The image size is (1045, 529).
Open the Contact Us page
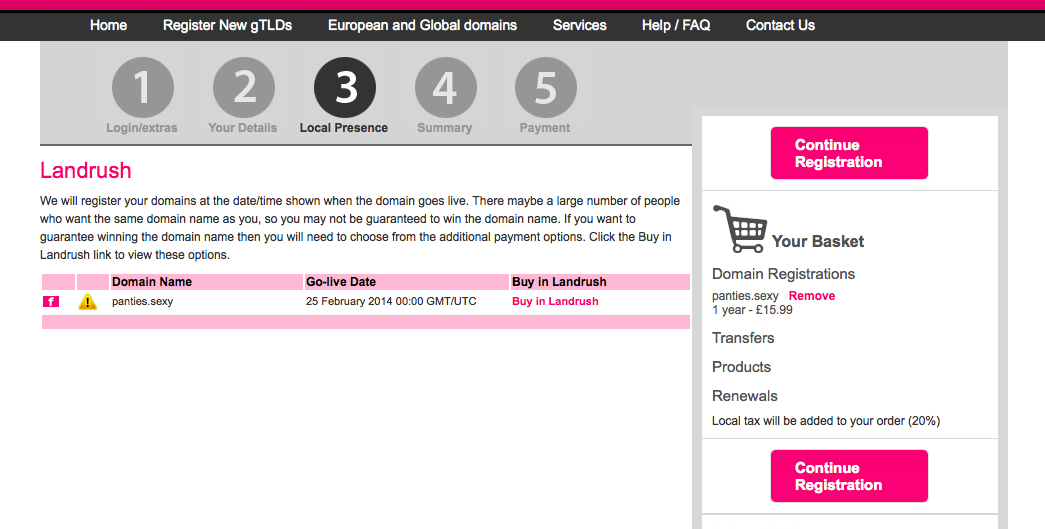click(x=780, y=25)
